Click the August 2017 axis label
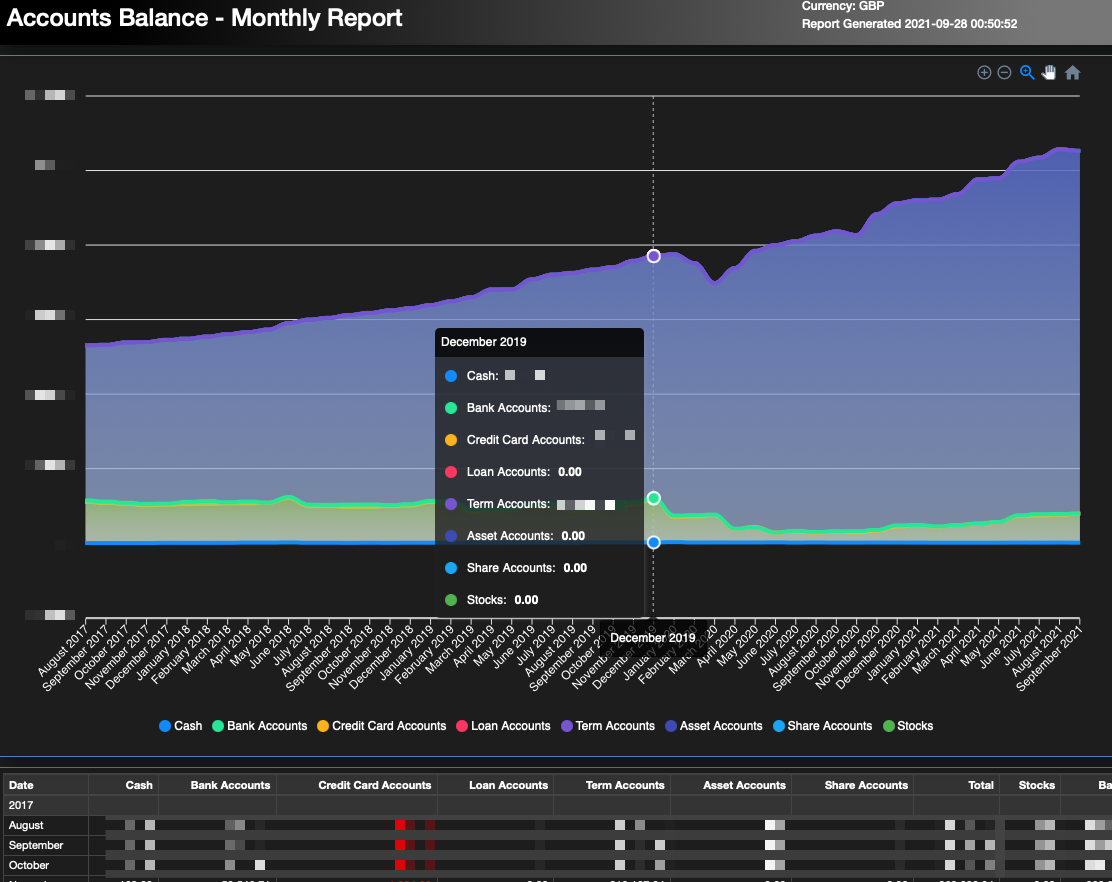This screenshot has width=1112, height=882. 64,651
